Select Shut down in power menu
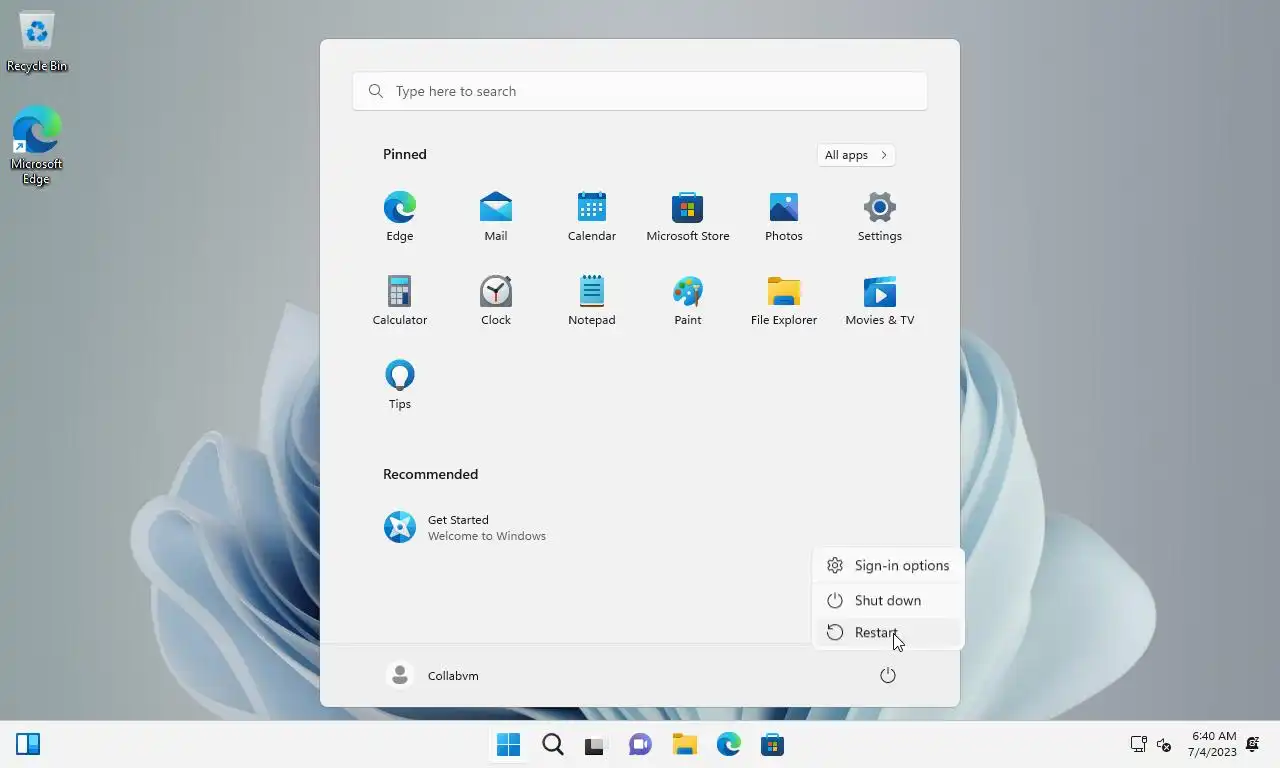 pyautogui.click(x=888, y=600)
